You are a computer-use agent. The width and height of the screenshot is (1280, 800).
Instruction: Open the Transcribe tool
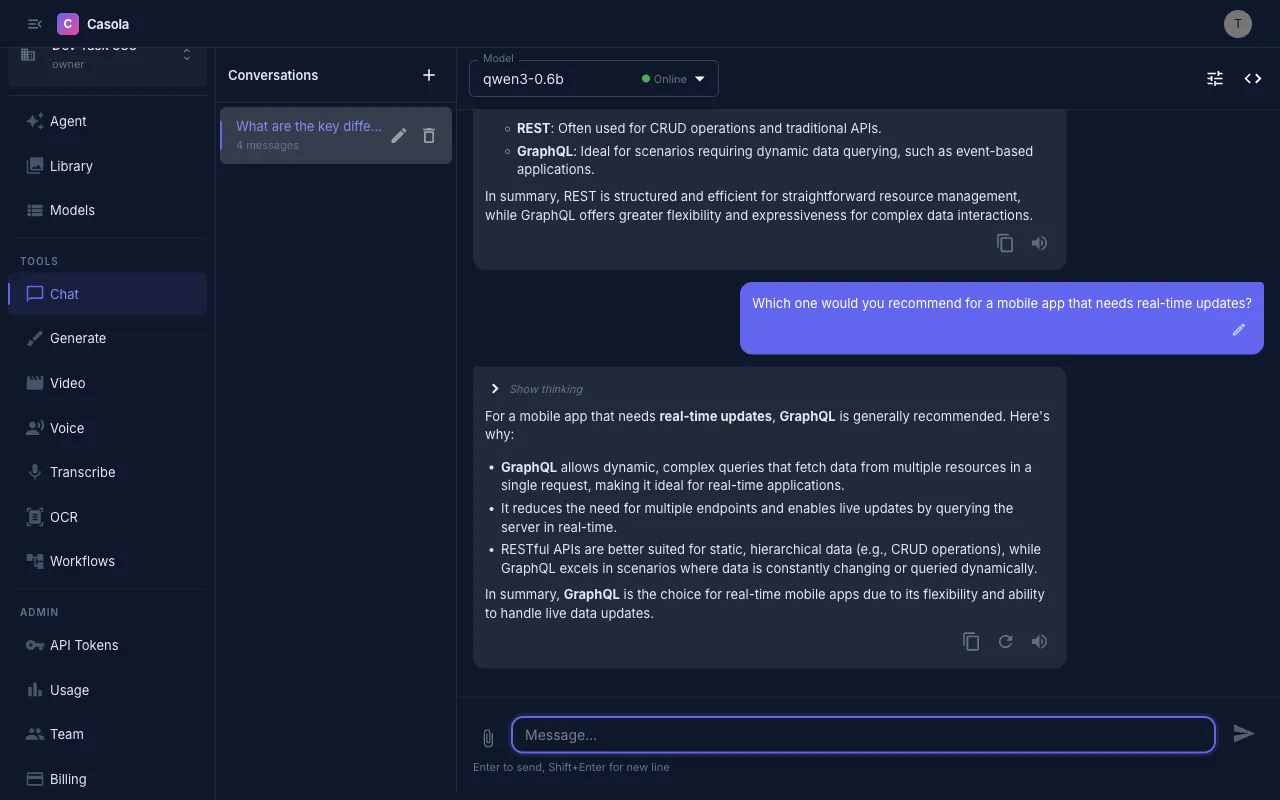[82, 471]
